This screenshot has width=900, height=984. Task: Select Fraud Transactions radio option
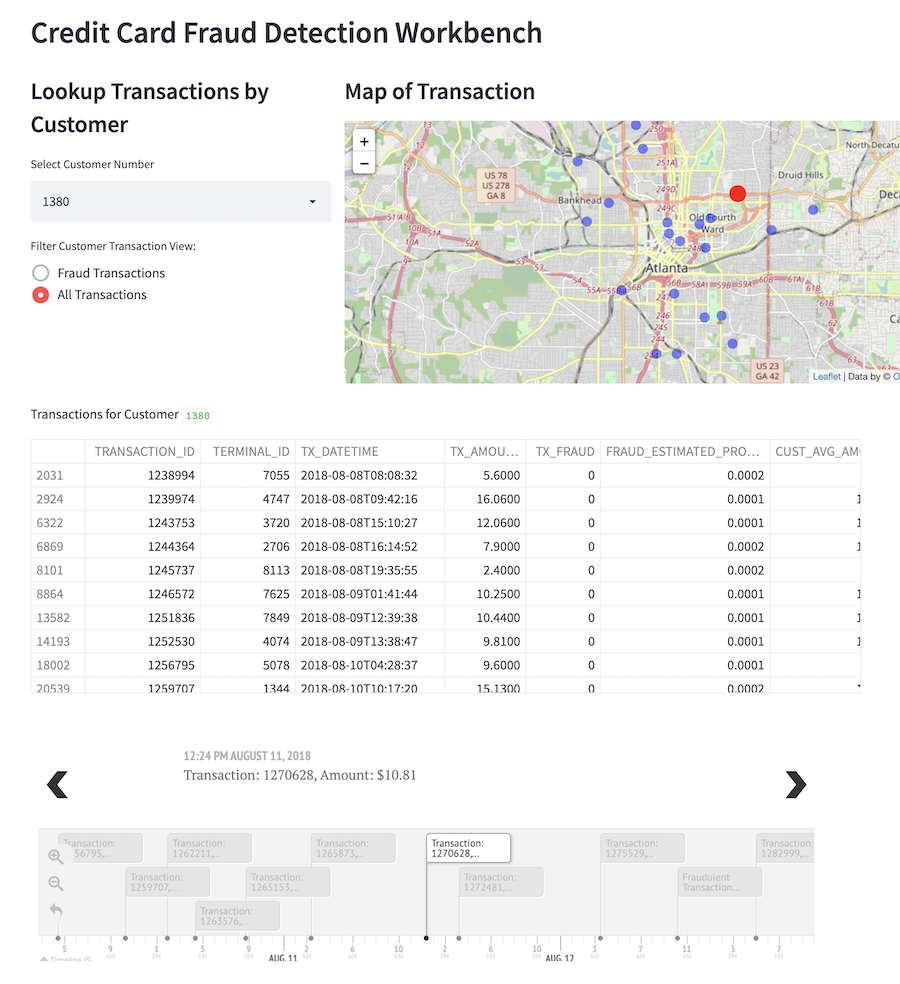click(x=41, y=273)
